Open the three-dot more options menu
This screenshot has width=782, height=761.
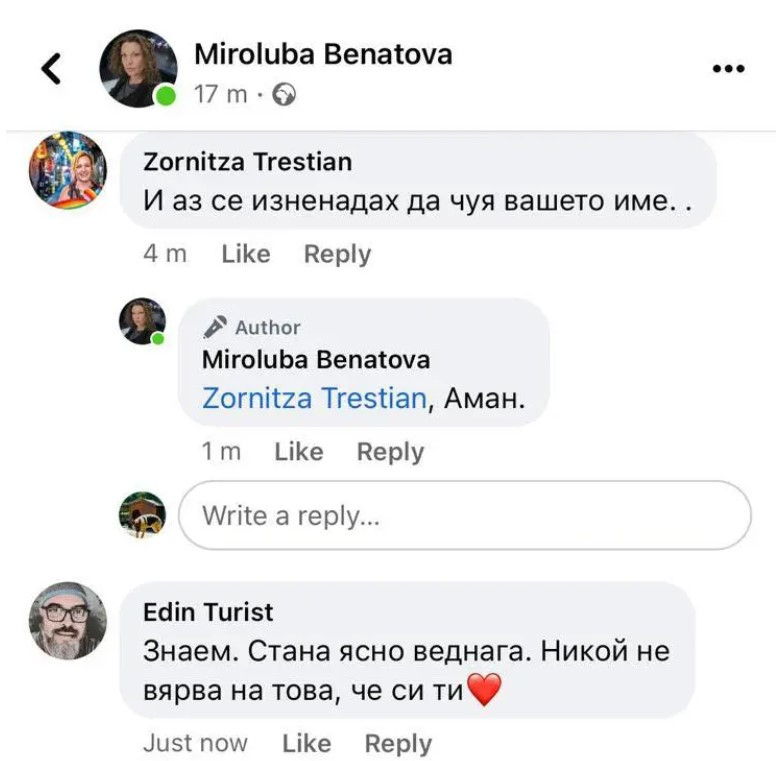(728, 69)
